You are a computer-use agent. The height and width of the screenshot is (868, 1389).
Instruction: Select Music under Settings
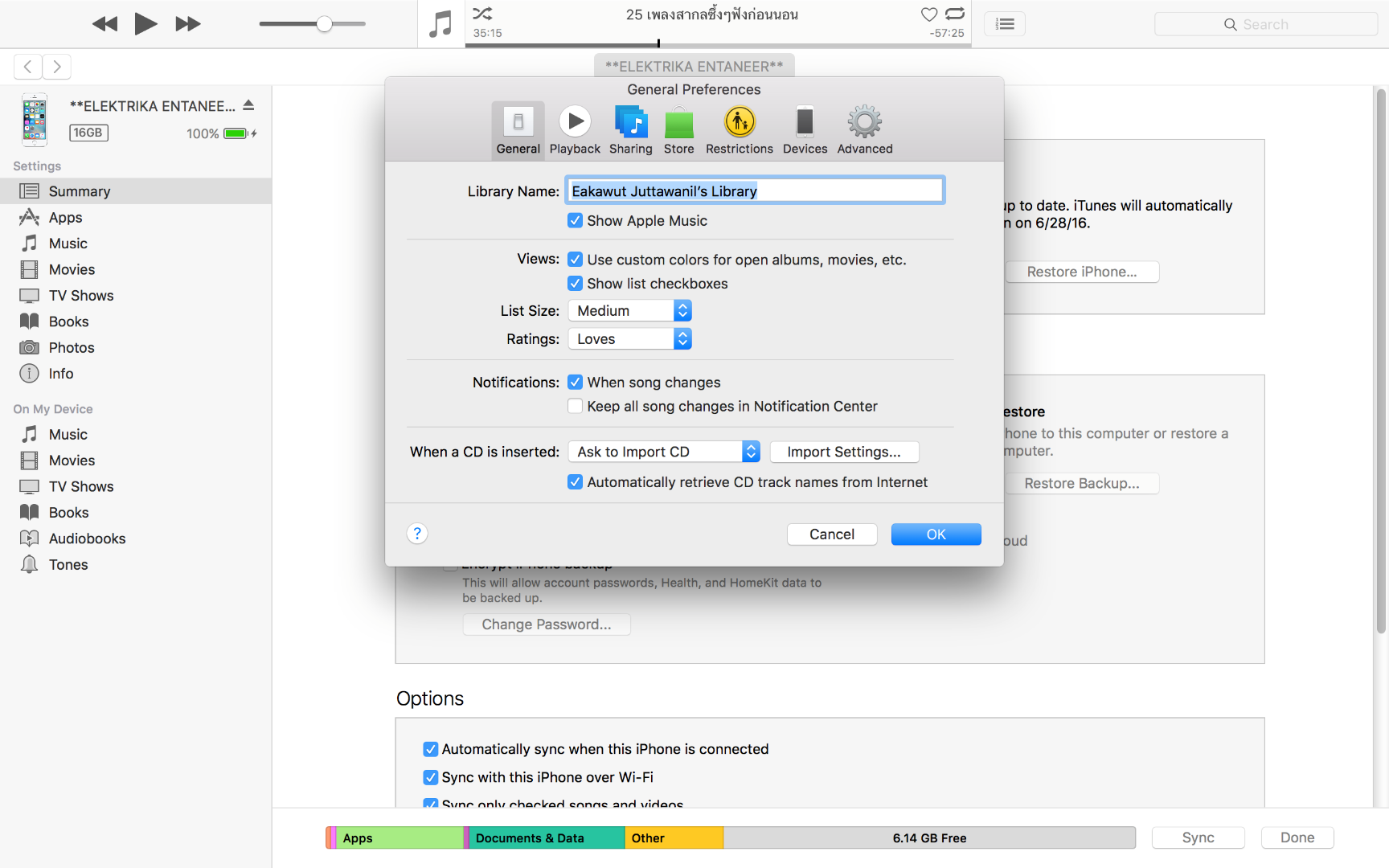pyautogui.click(x=136, y=244)
